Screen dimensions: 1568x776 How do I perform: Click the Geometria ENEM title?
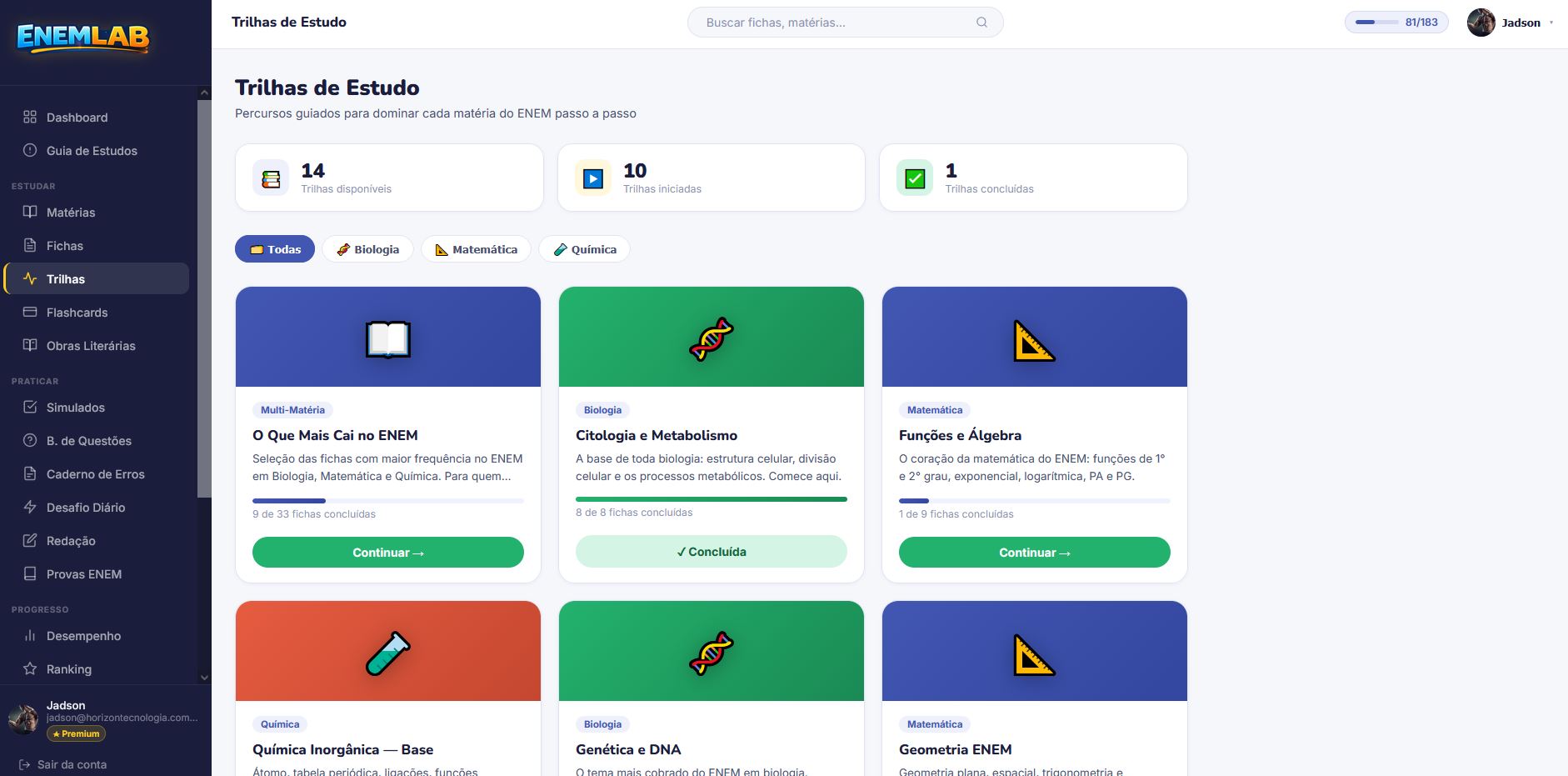click(x=955, y=749)
